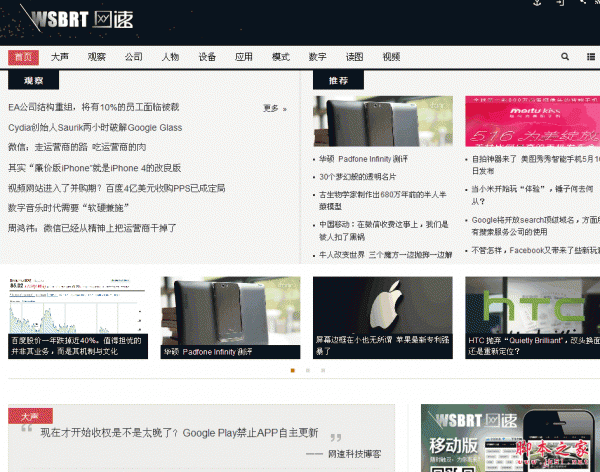
Task: Open the 设备 nav item
Action: click(x=207, y=57)
